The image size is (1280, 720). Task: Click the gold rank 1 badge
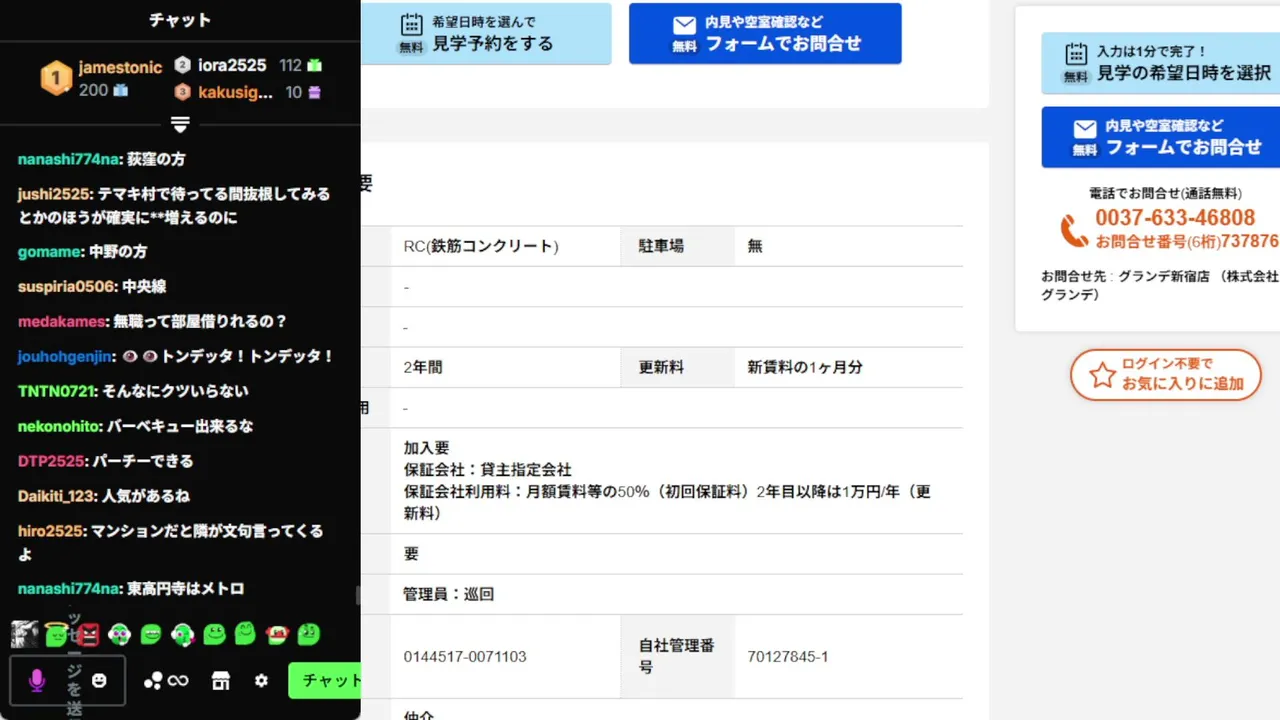pos(56,78)
